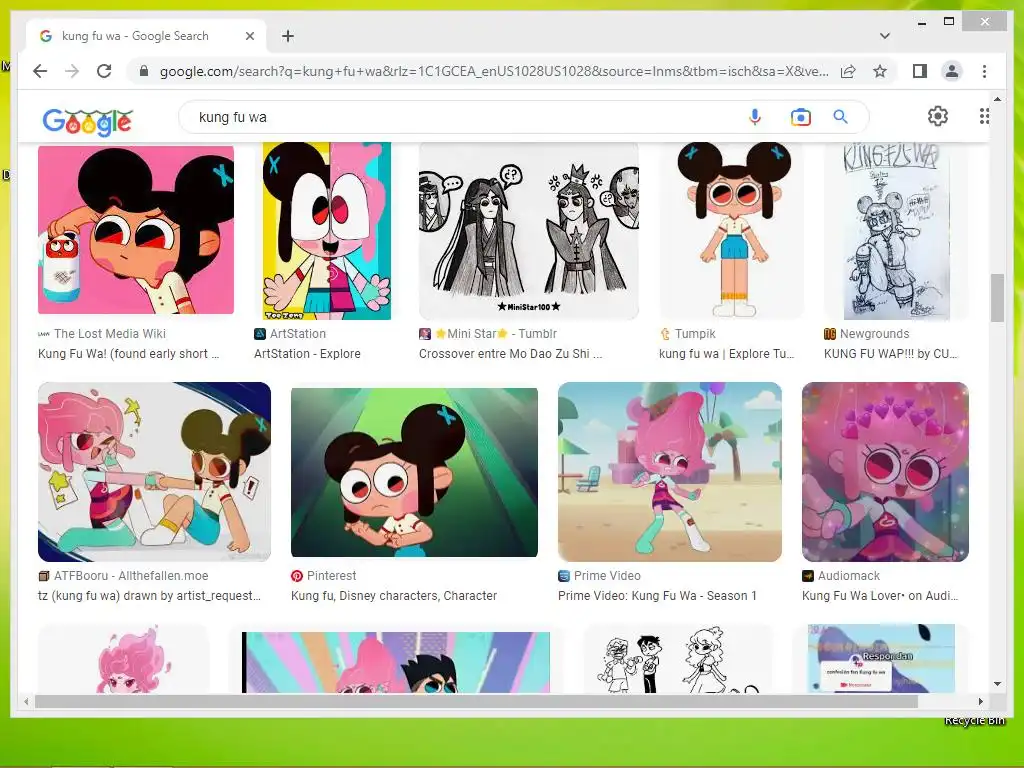Search by image with Google Lens camera

800,117
